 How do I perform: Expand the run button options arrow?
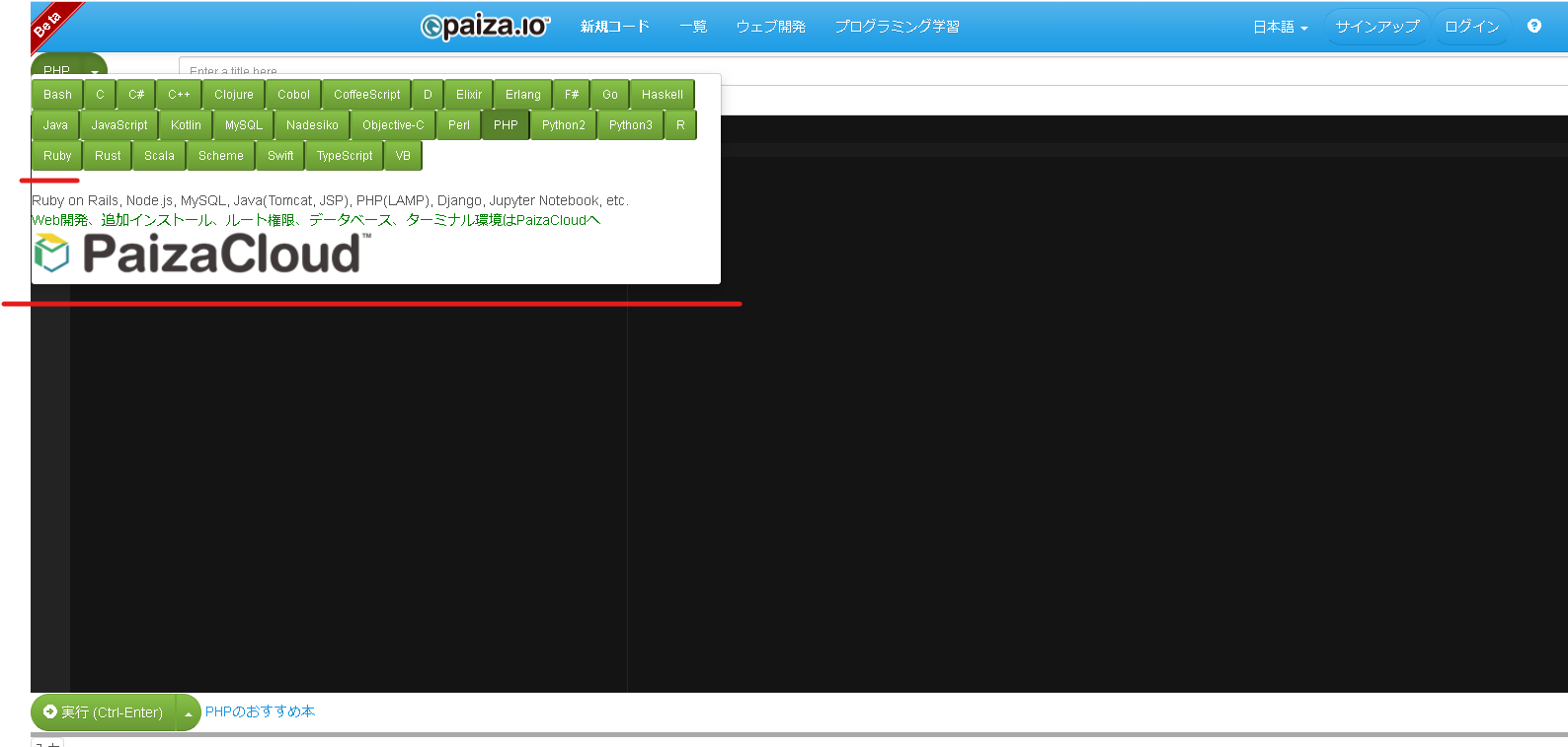(x=188, y=712)
